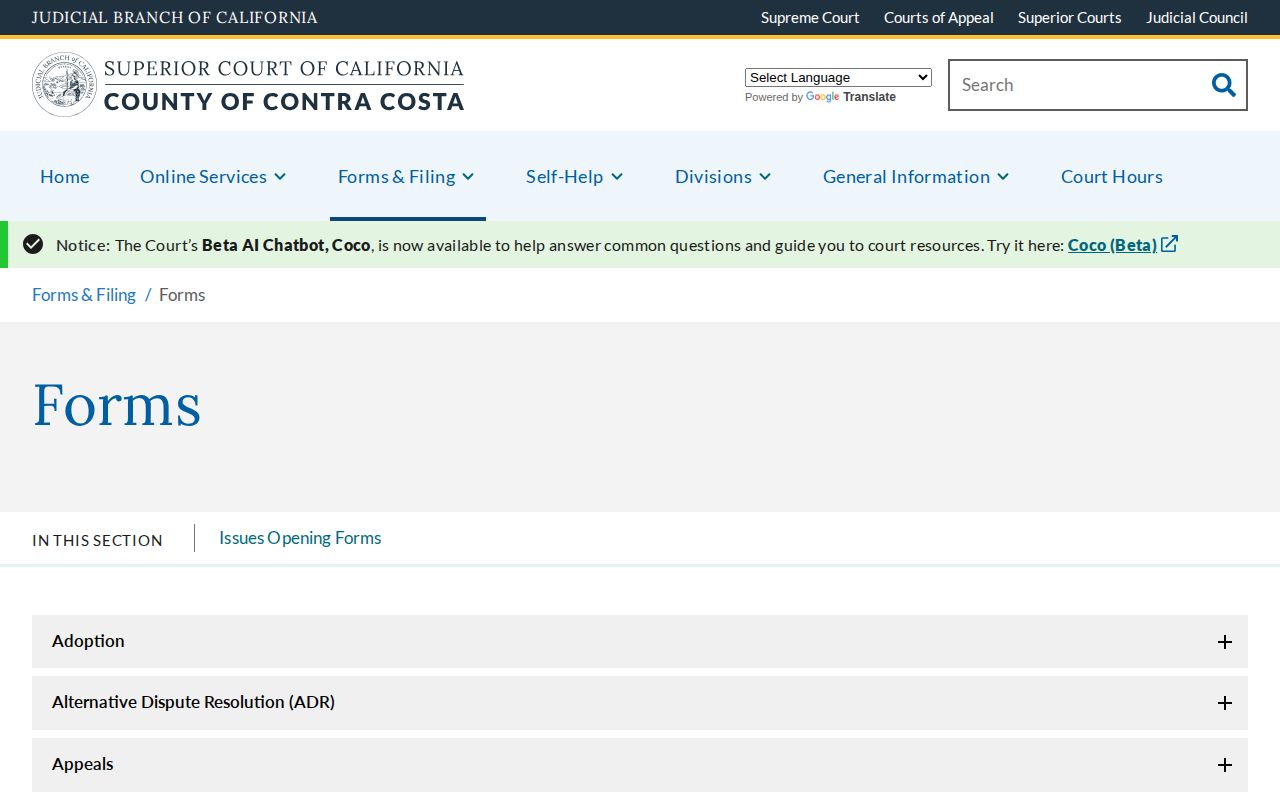Expand the Forms & Filing menu

tap(406, 176)
